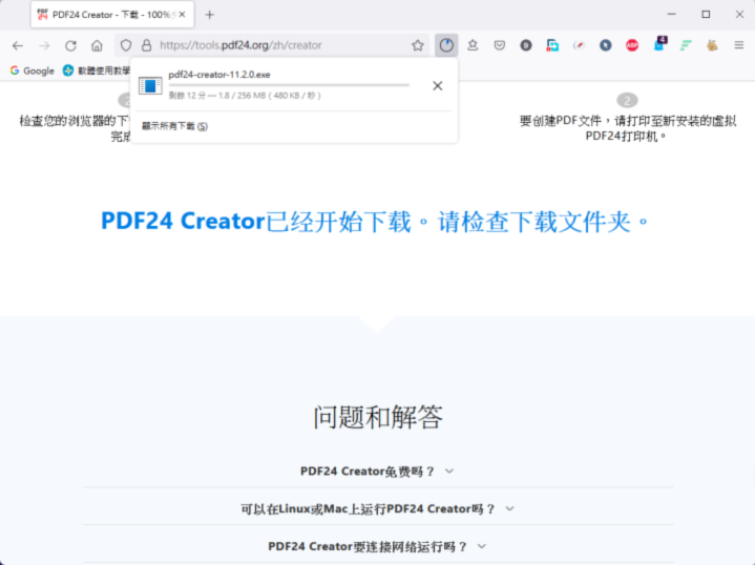Image resolution: width=755 pixels, height=567 pixels.
Task: View site security lock info
Action: [146, 45]
